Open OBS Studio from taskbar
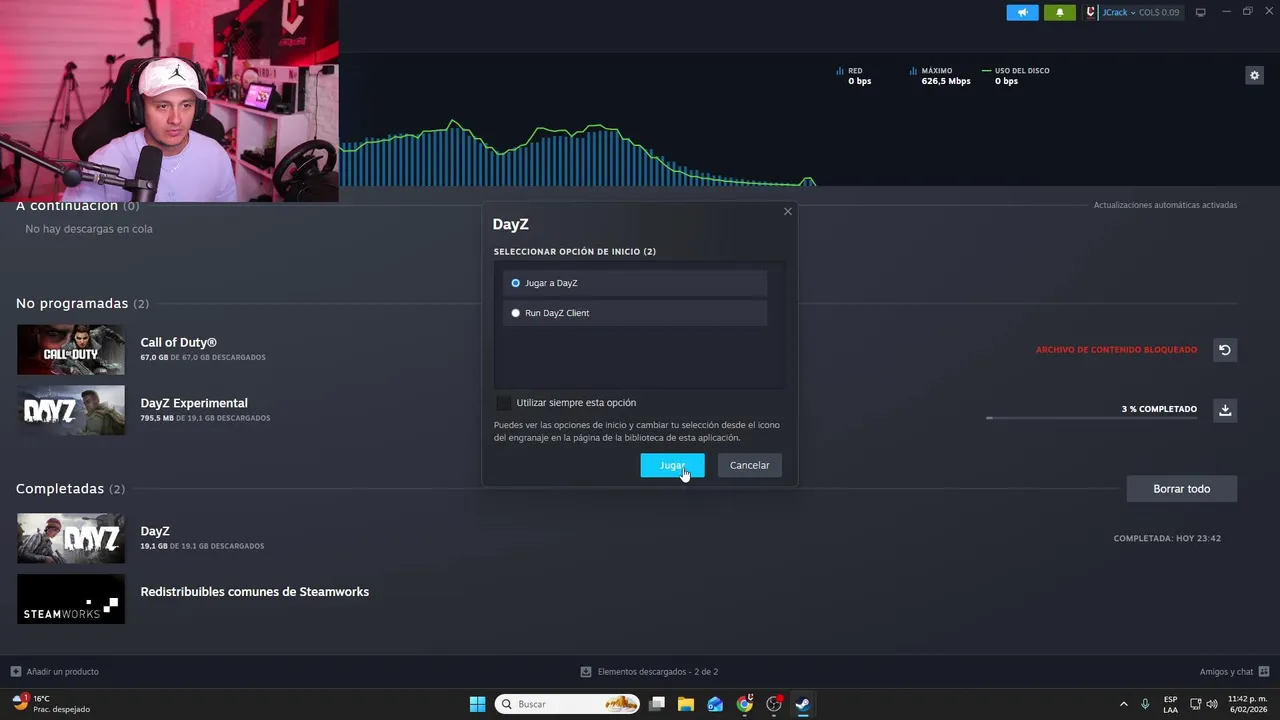Screen dimensions: 1280x720 [773, 704]
